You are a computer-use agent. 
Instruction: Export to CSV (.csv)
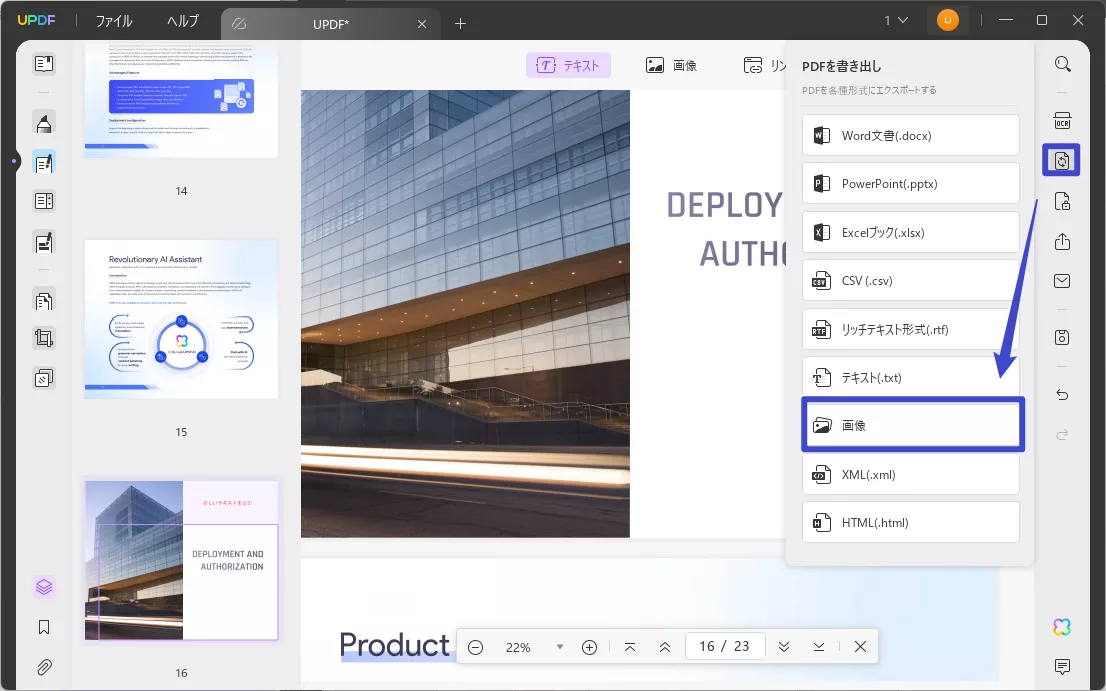coord(911,281)
